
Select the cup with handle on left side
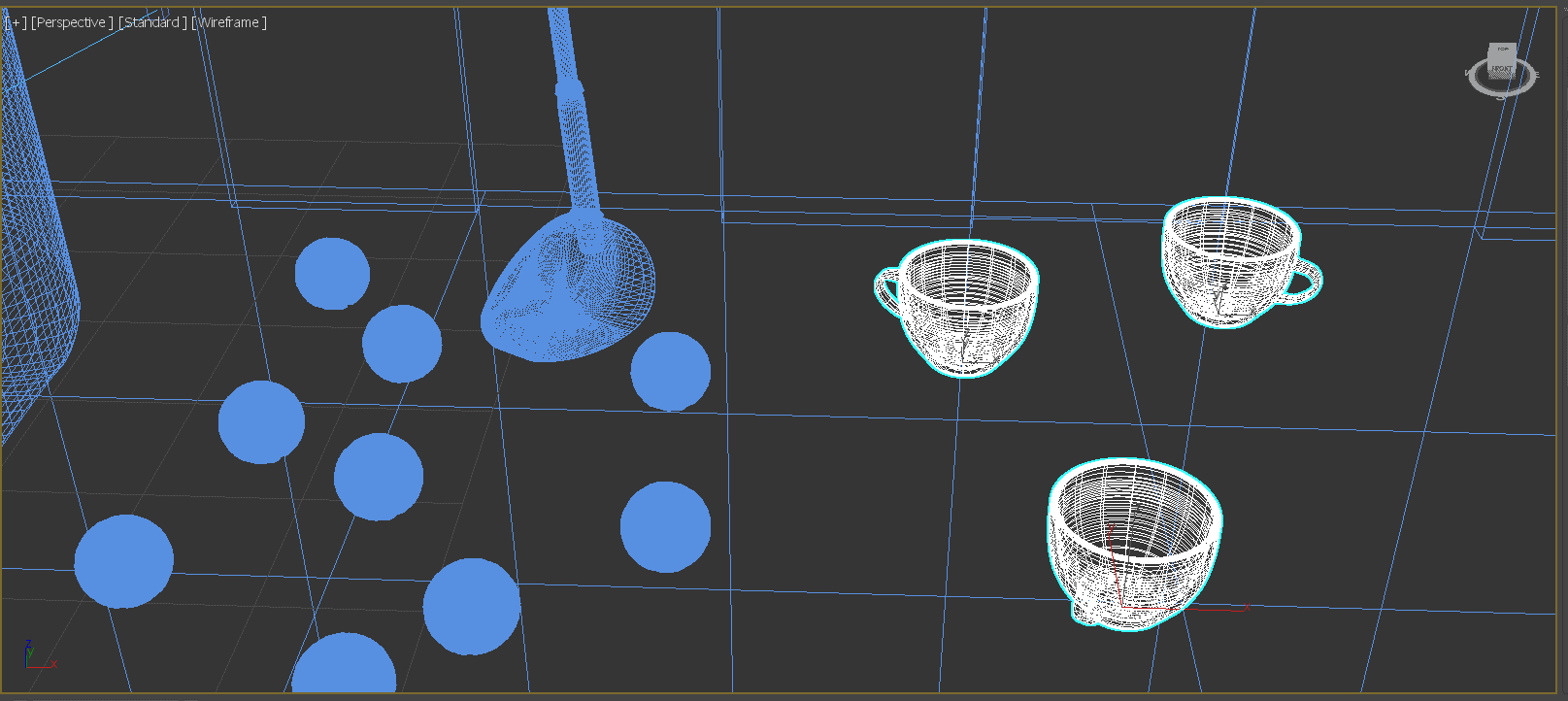click(x=964, y=304)
